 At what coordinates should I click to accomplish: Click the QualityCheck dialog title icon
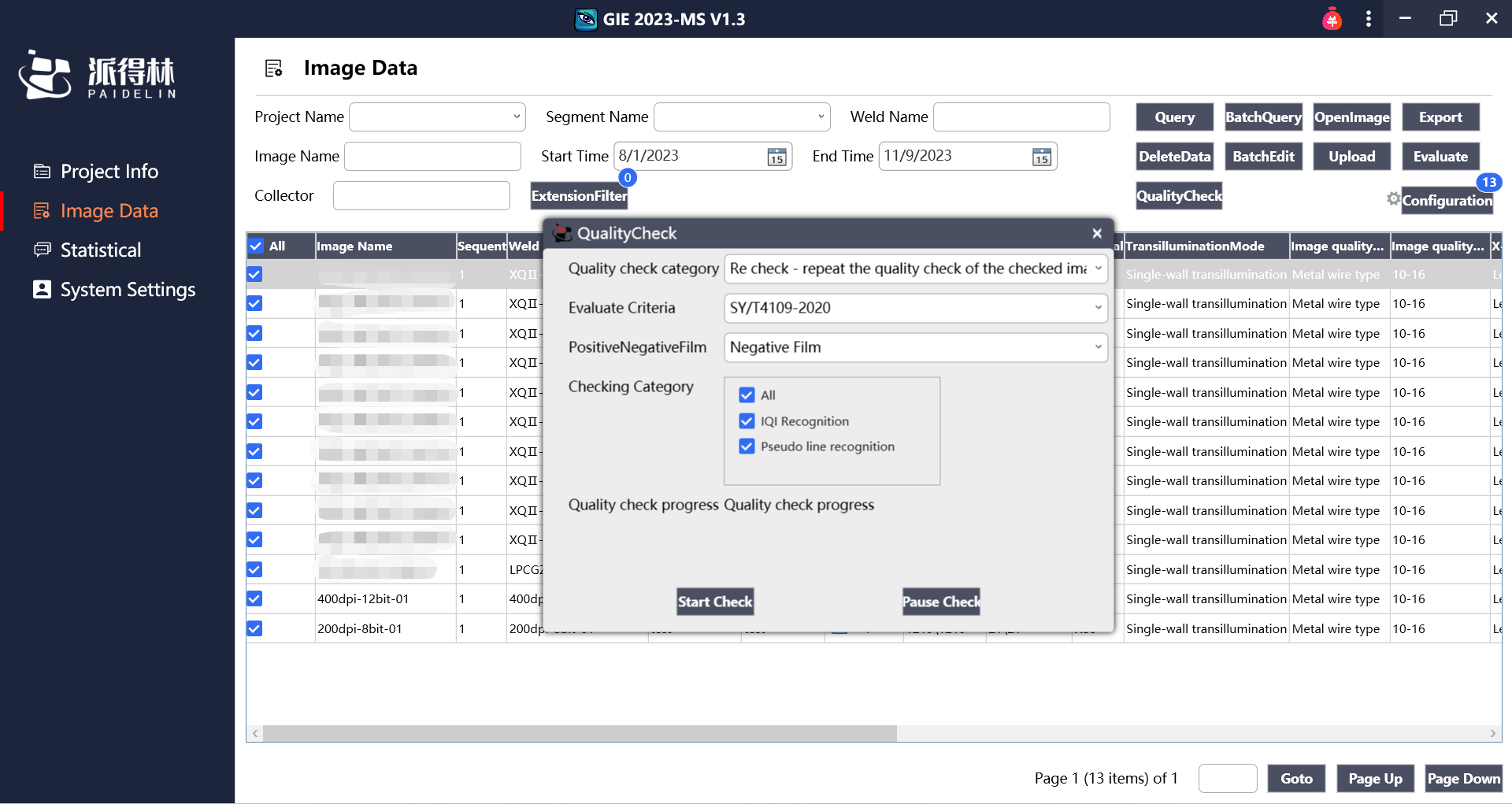coord(562,233)
